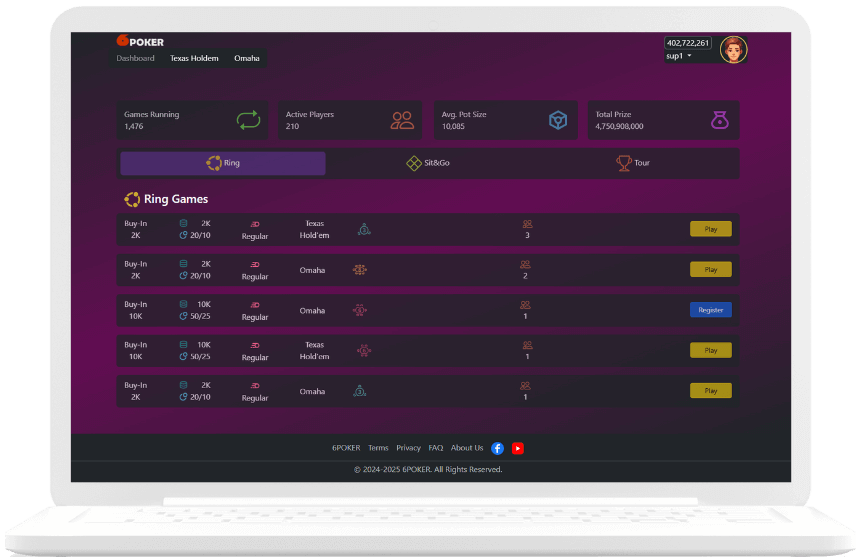Select Omaha in the top navigation
The width and height of the screenshot is (858, 557).
tap(246, 58)
